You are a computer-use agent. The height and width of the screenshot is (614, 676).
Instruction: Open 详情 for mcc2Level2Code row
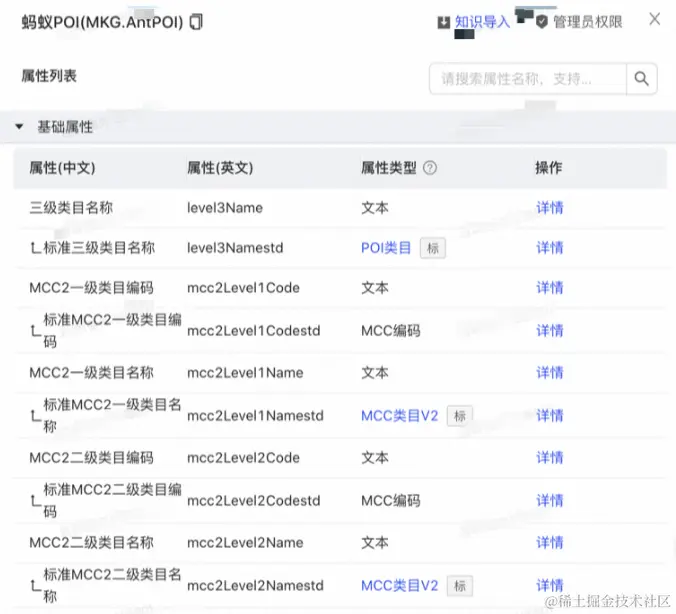(550, 457)
